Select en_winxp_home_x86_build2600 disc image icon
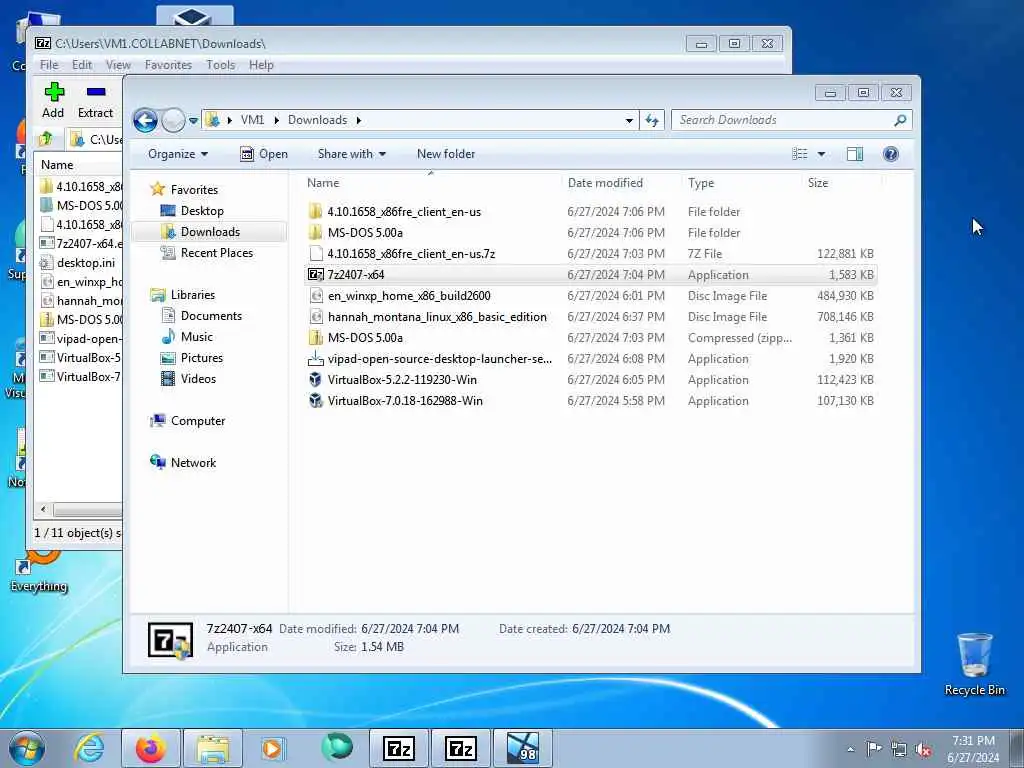 pyautogui.click(x=316, y=296)
